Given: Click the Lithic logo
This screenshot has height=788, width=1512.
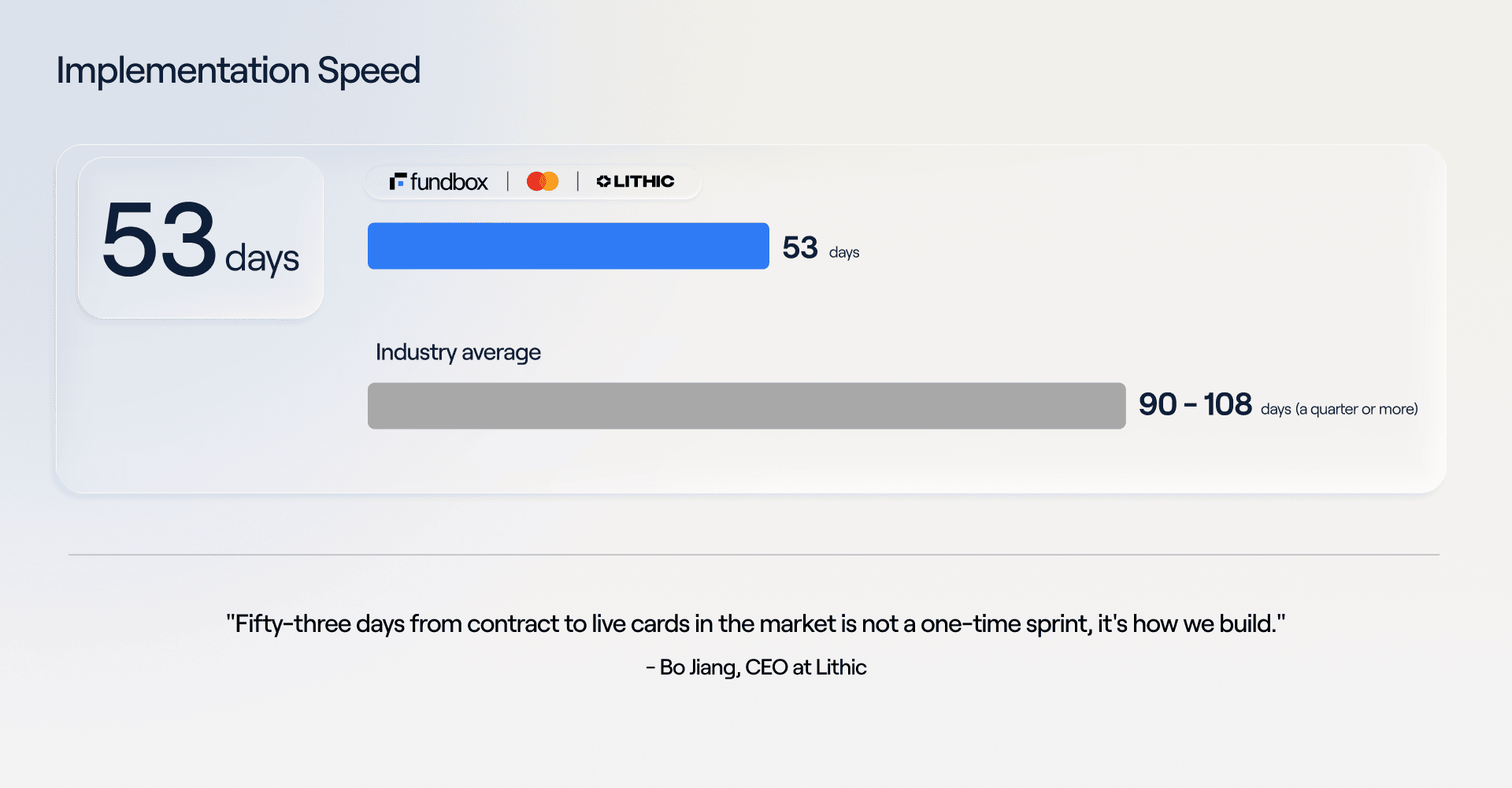Looking at the screenshot, I should click(x=636, y=181).
